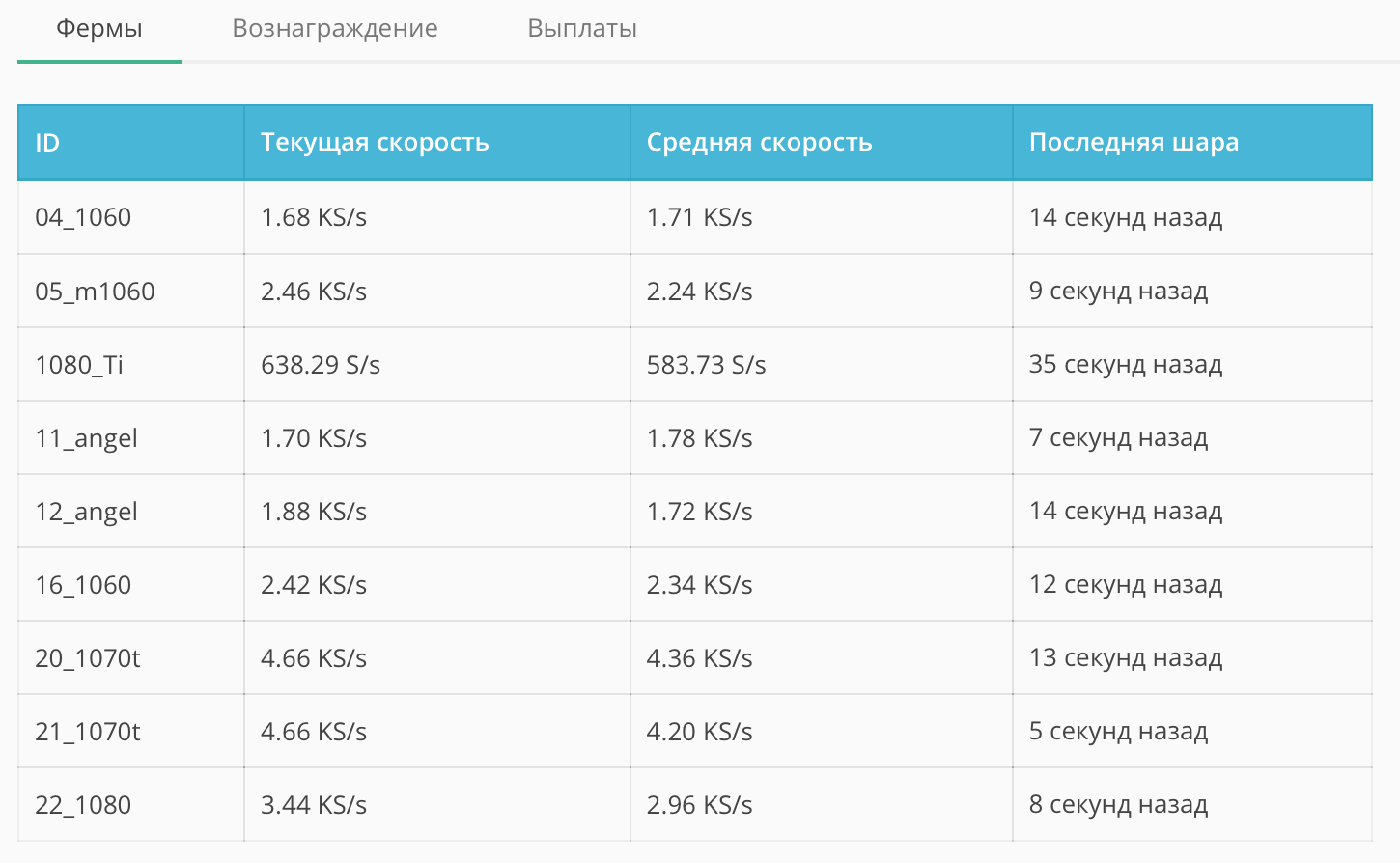Select farm ID 21_1070t
Screen dimensions: 1400x863
[x=88, y=732]
